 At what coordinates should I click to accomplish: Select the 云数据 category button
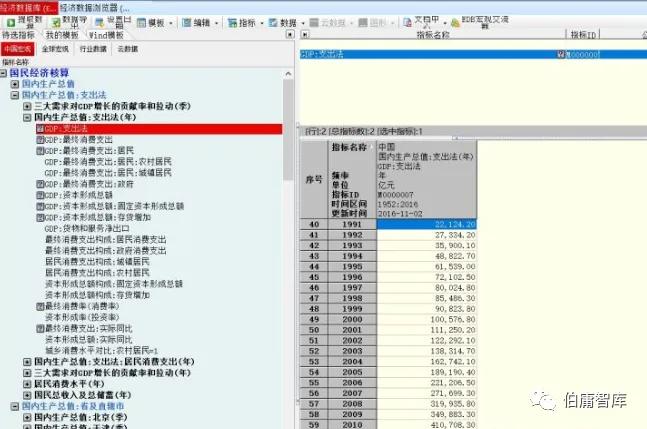(x=128, y=49)
